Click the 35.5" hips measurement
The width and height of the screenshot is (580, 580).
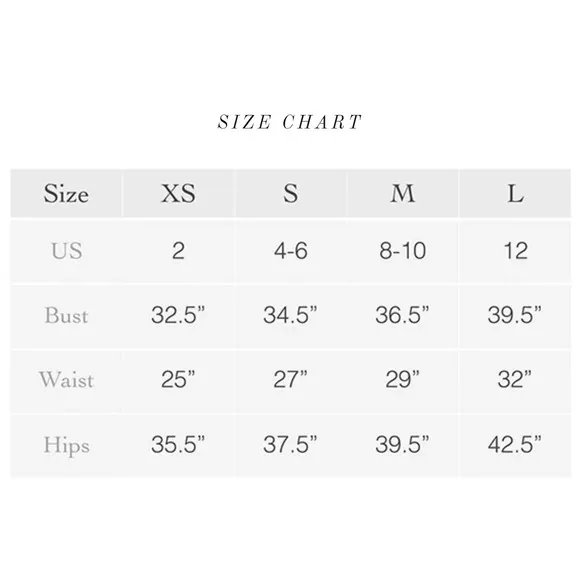click(178, 444)
